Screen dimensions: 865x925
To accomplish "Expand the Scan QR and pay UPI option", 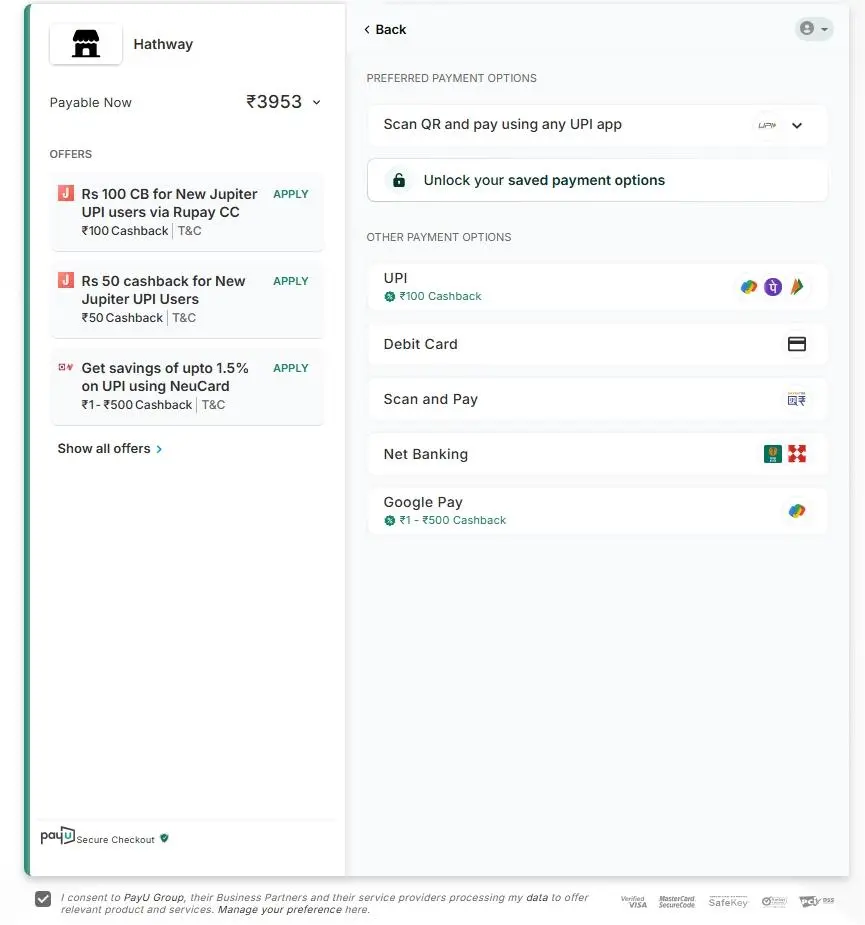I will tap(796, 125).
